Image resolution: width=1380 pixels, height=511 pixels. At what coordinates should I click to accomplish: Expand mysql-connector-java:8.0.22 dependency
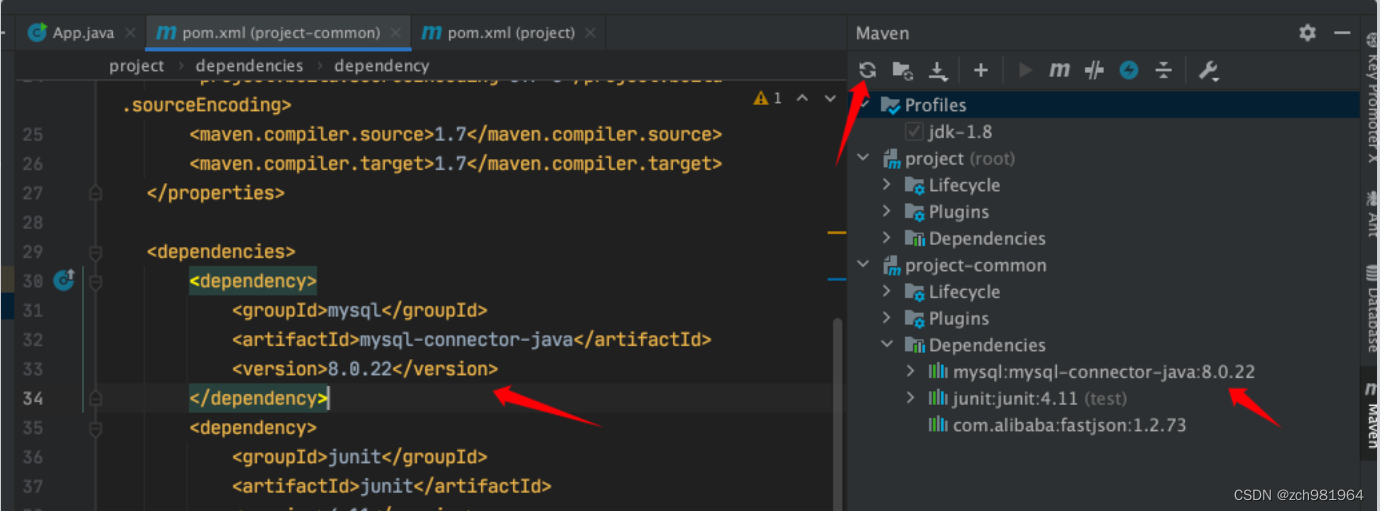(910, 371)
